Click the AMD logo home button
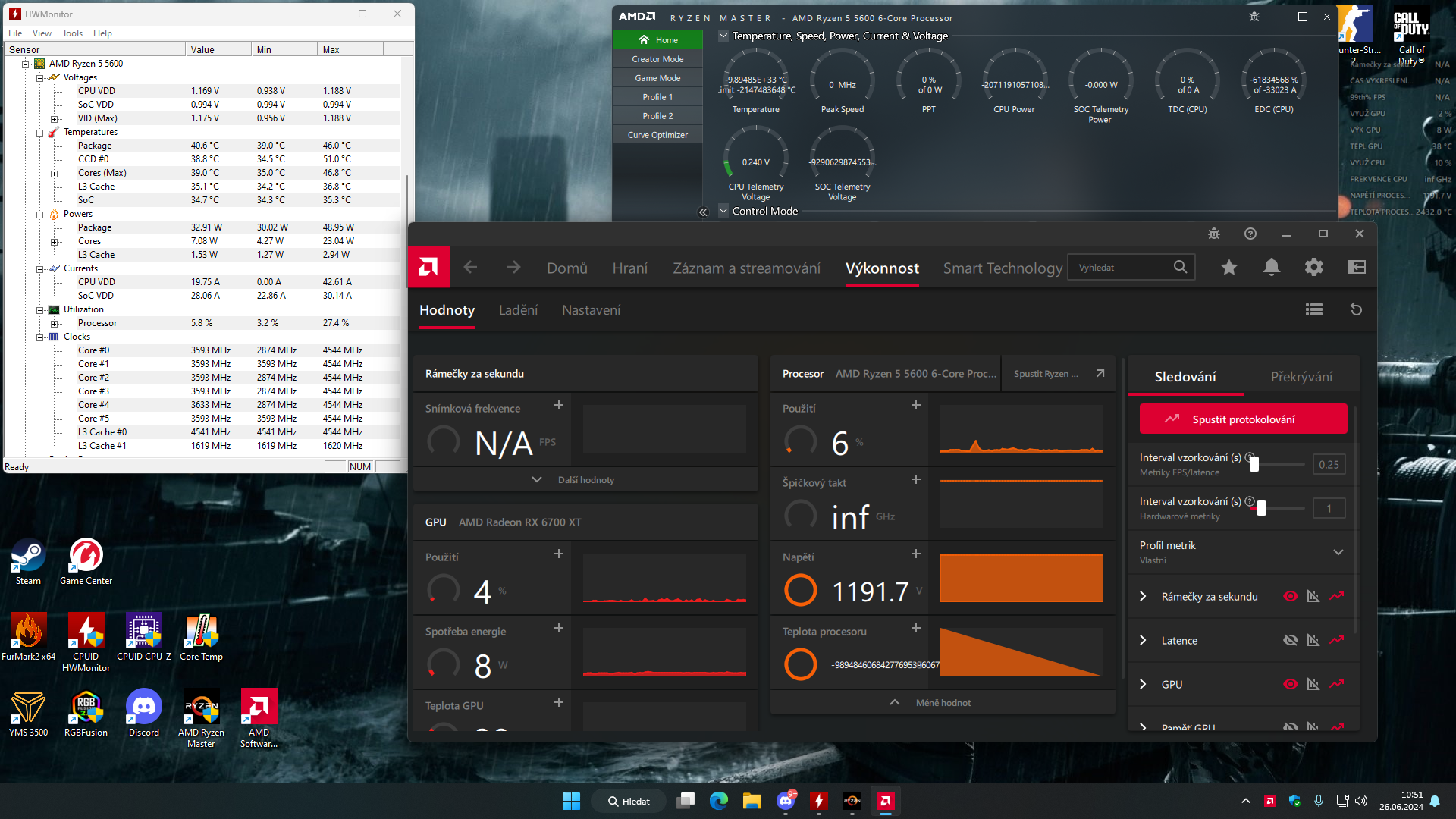1456x819 pixels. click(x=428, y=267)
